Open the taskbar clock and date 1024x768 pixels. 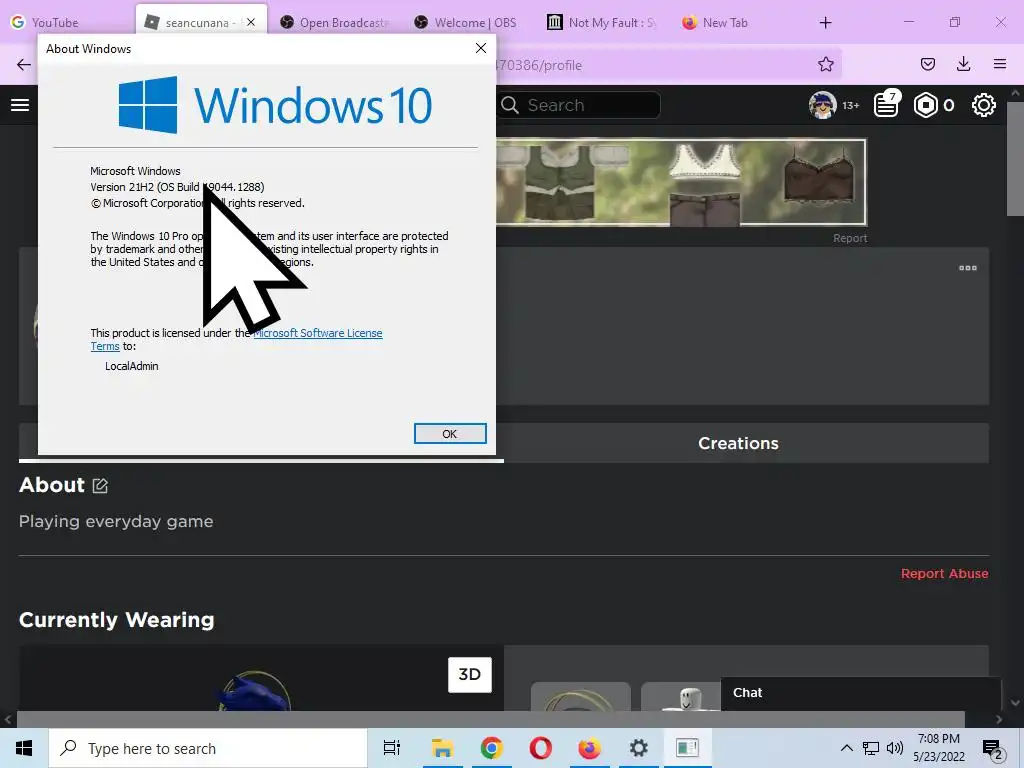[939, 748]
